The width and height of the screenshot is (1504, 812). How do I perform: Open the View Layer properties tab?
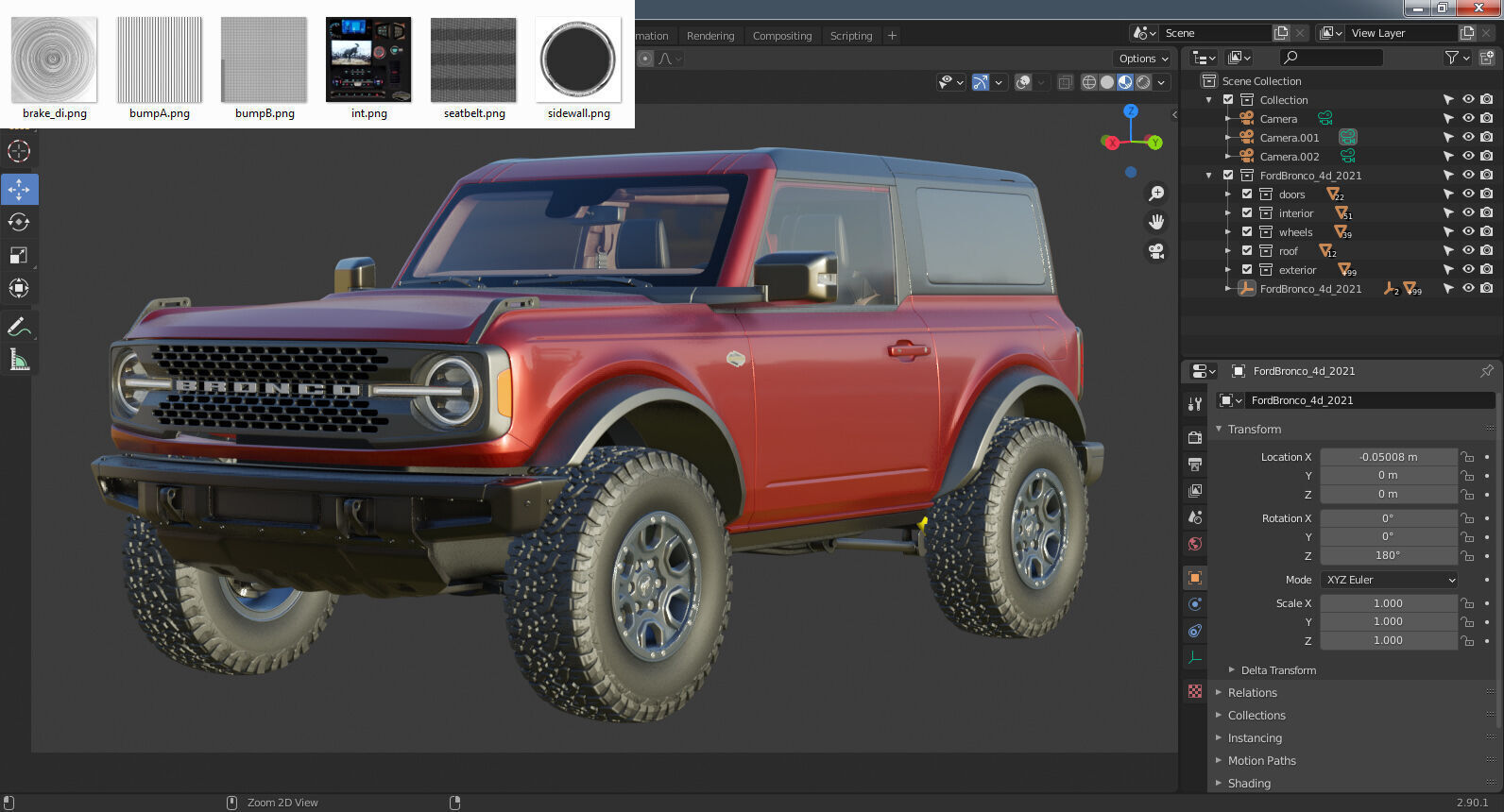click(x=1195, y=490)
